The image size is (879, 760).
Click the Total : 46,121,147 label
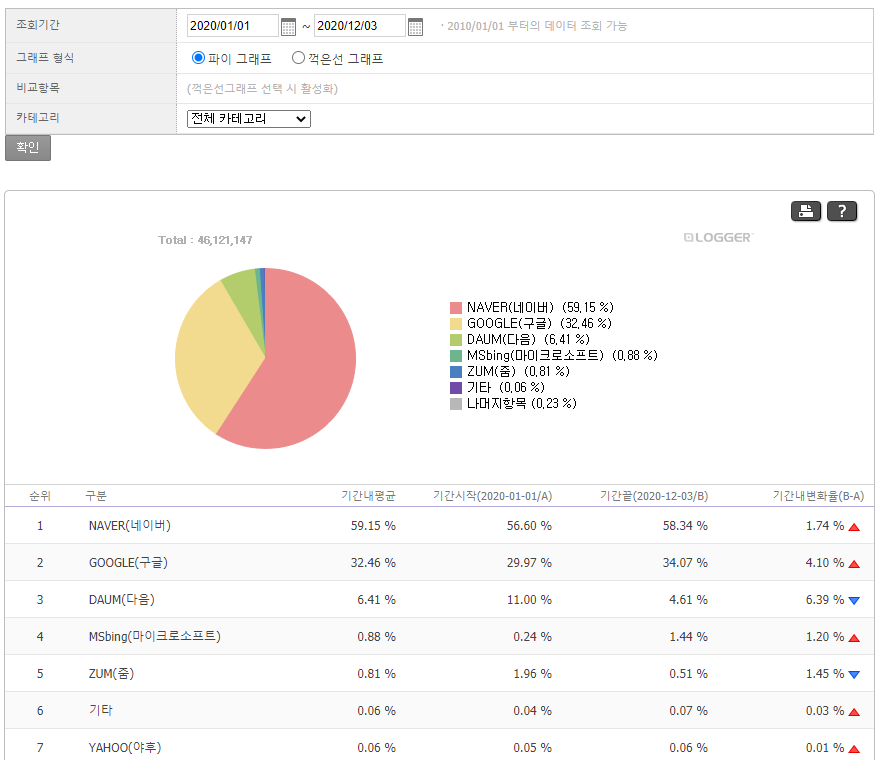205,240
